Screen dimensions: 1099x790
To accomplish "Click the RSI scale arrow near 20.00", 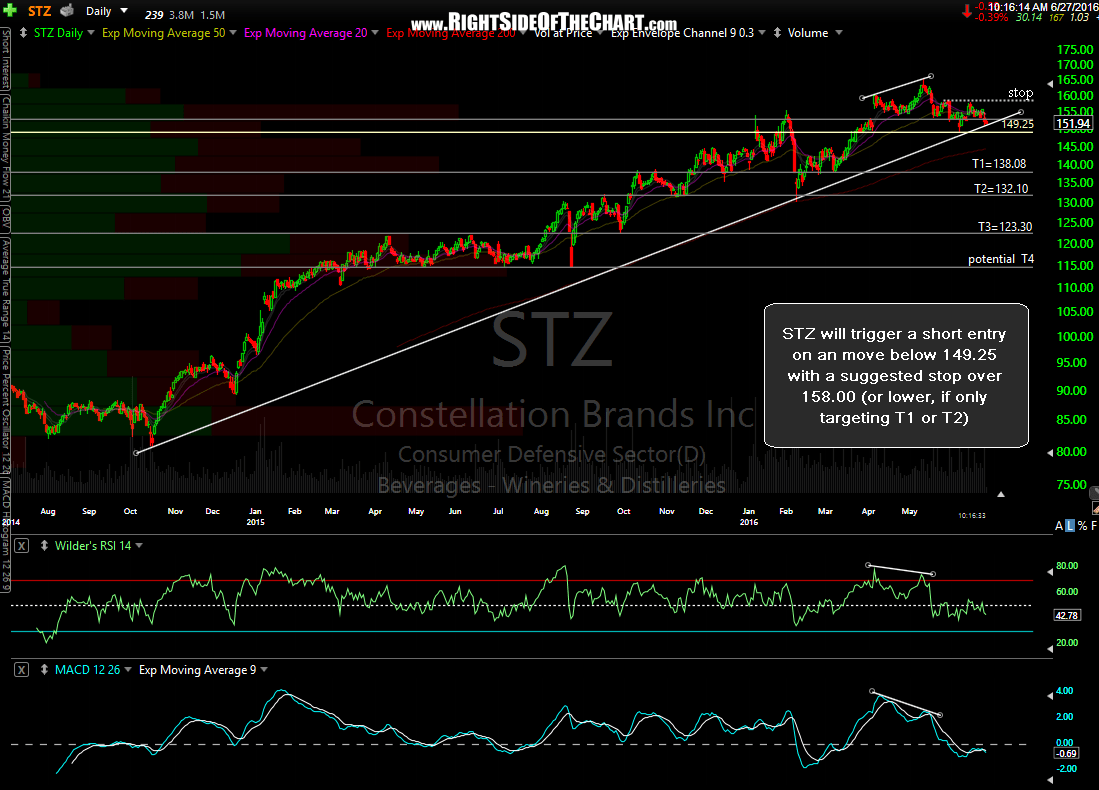I will coord(1050,649).
